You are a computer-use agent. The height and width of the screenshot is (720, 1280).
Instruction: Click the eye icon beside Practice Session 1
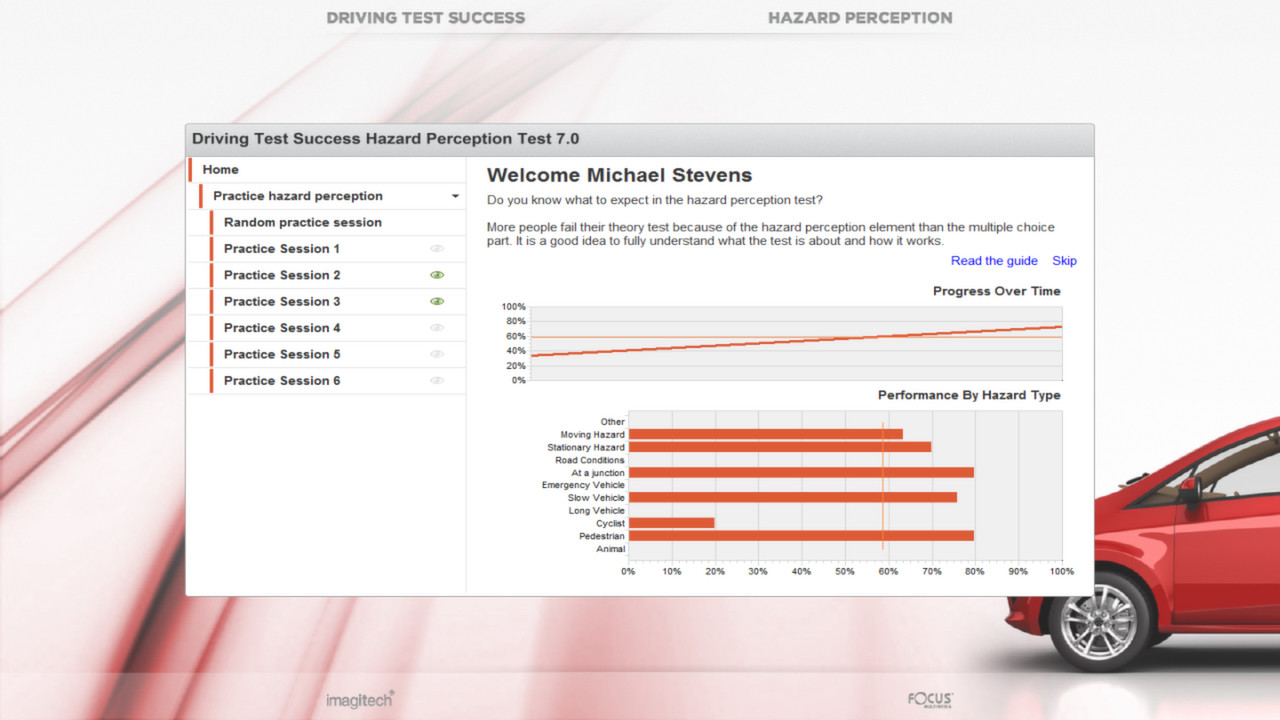tap(436, 249)
